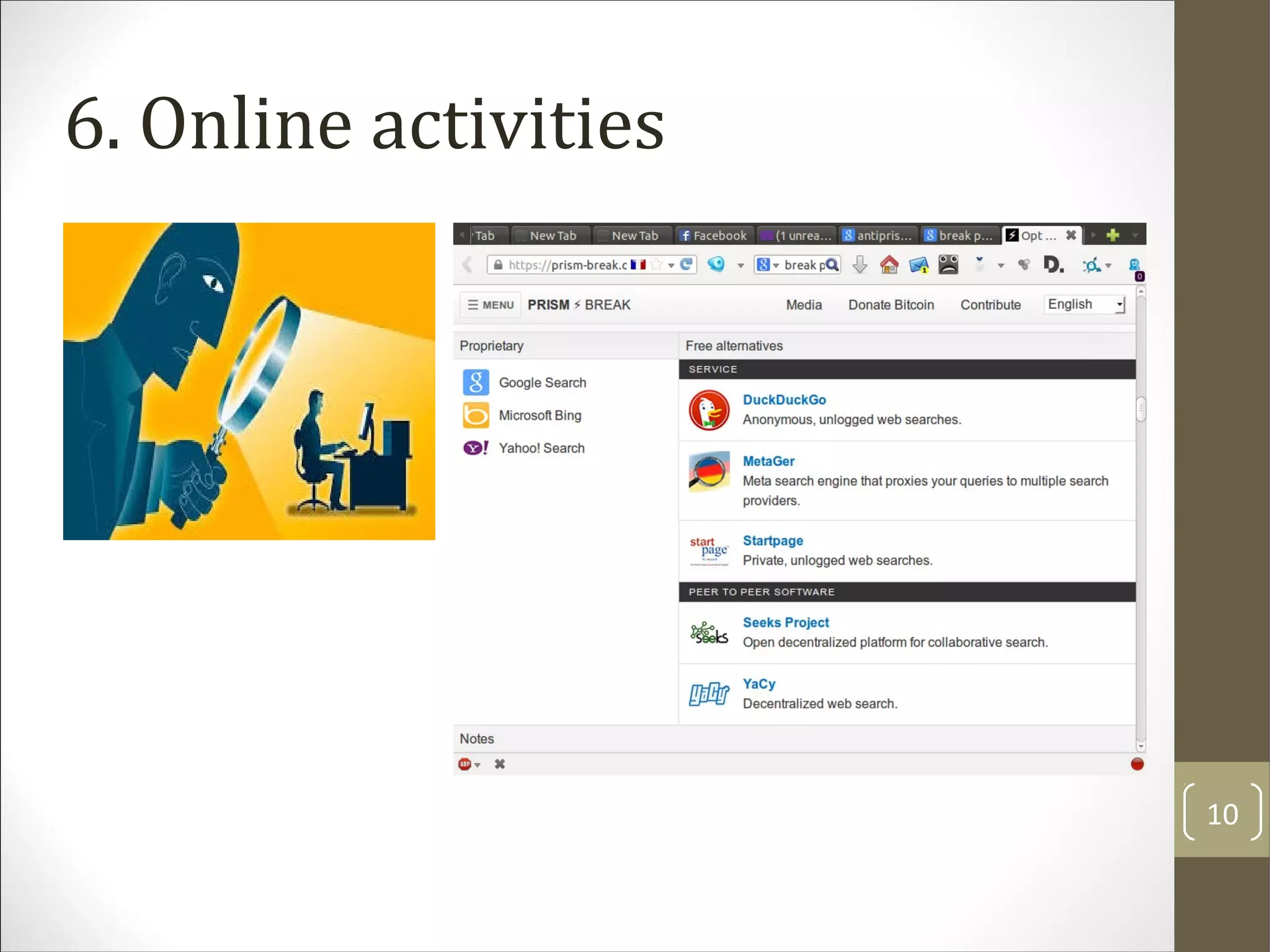Image resolution: width=1270 pixels, height=952 pixels.
Task: Open the YaCy link
Action: coord(759,684)
